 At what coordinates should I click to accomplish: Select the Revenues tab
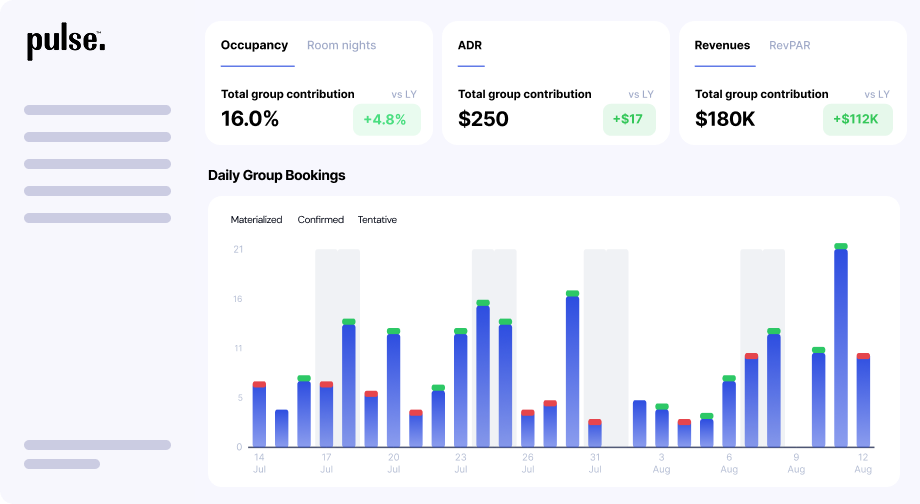722,45
